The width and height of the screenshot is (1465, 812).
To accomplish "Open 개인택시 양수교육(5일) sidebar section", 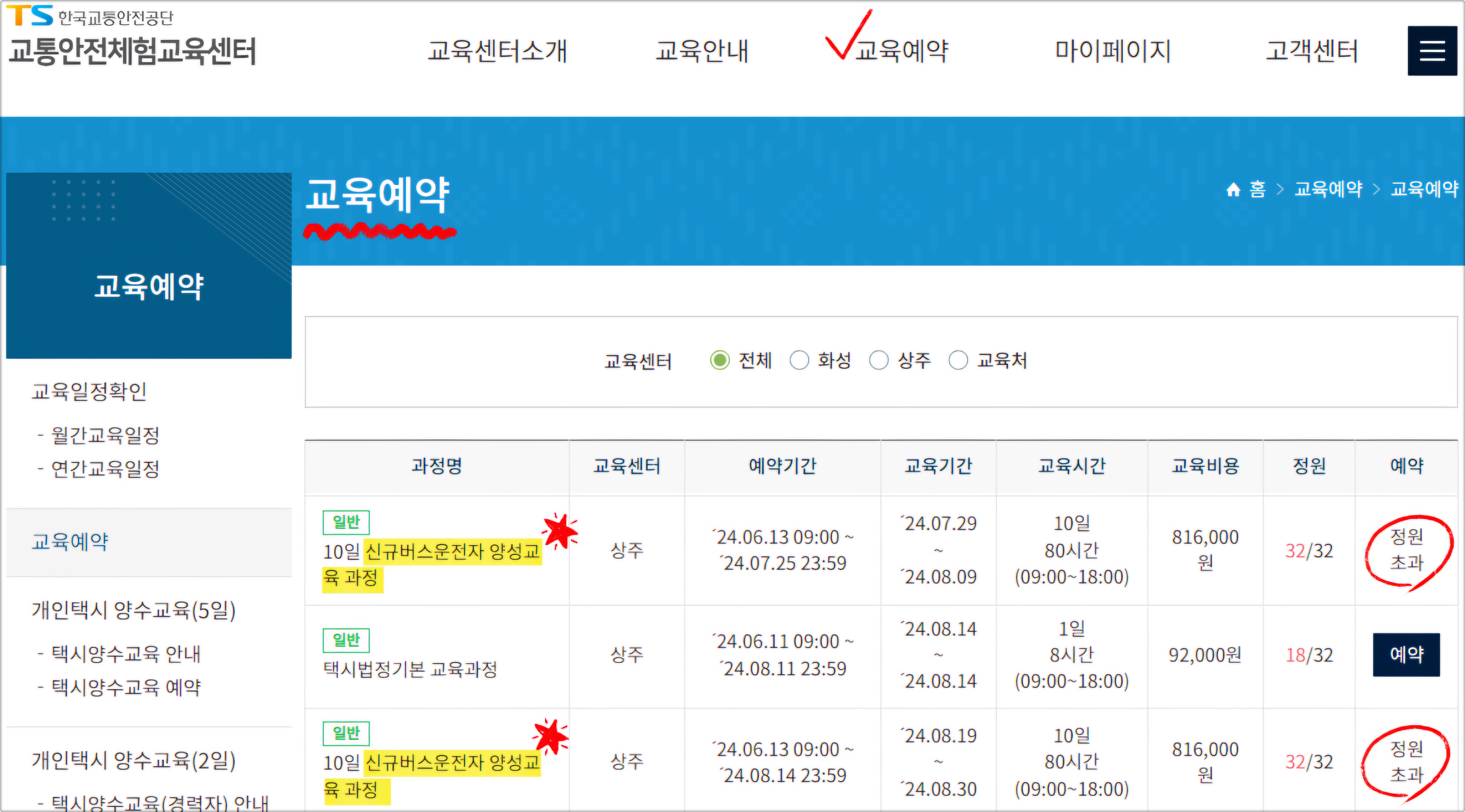I will point(134,610).
